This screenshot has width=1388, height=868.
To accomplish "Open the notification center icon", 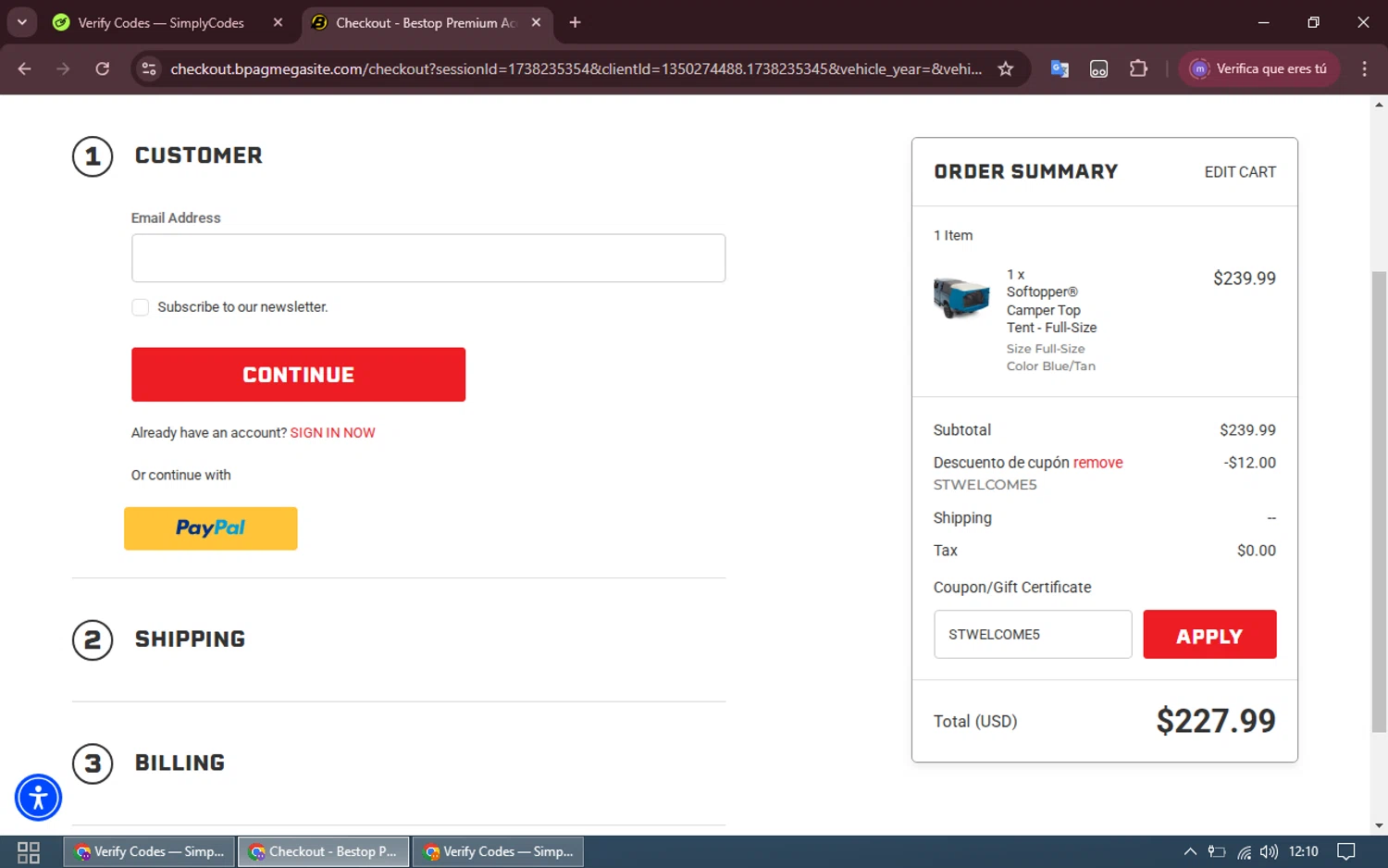I will (x=1346, y=852).
